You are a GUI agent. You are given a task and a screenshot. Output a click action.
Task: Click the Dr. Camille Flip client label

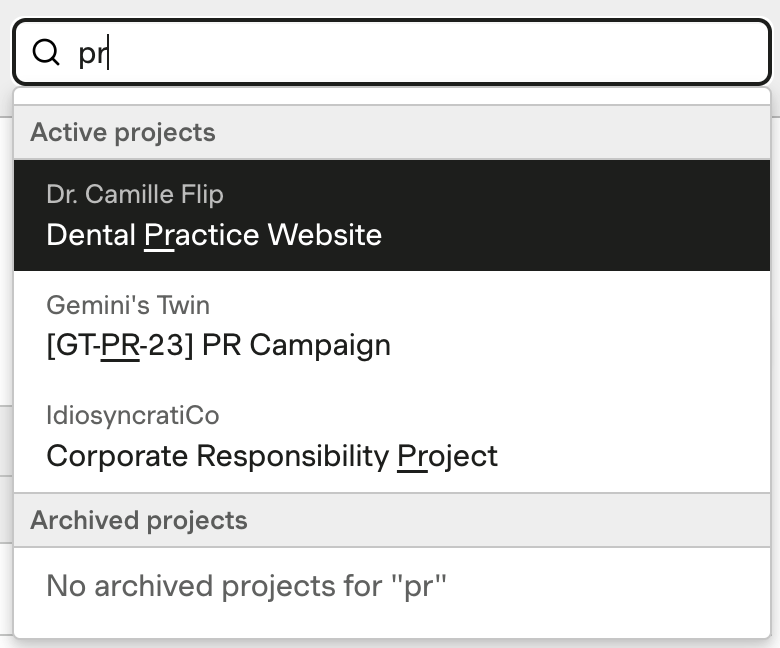(x=135, y=194)
